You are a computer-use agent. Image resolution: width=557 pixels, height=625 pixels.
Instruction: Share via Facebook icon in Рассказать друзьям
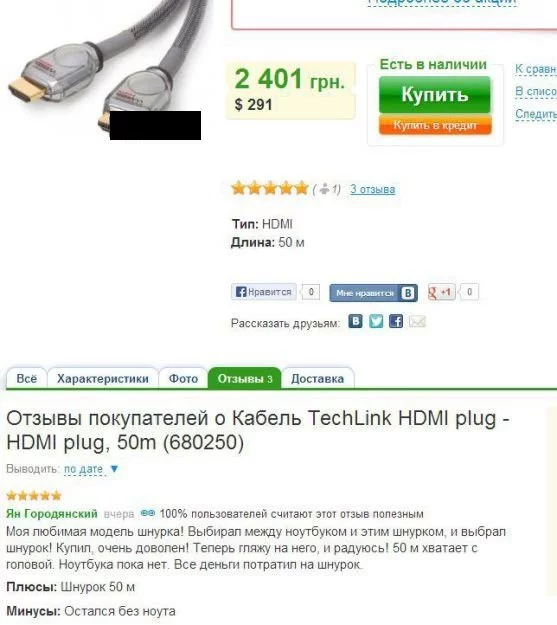(x=396, y=321)
